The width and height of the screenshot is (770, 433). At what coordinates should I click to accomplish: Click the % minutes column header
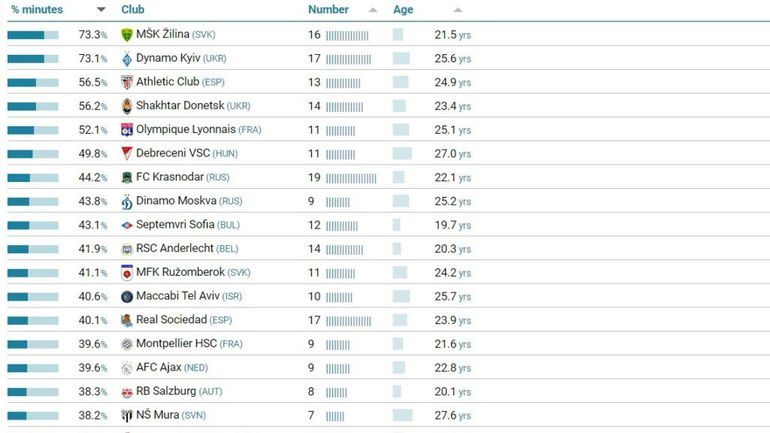tap(37, 10)
